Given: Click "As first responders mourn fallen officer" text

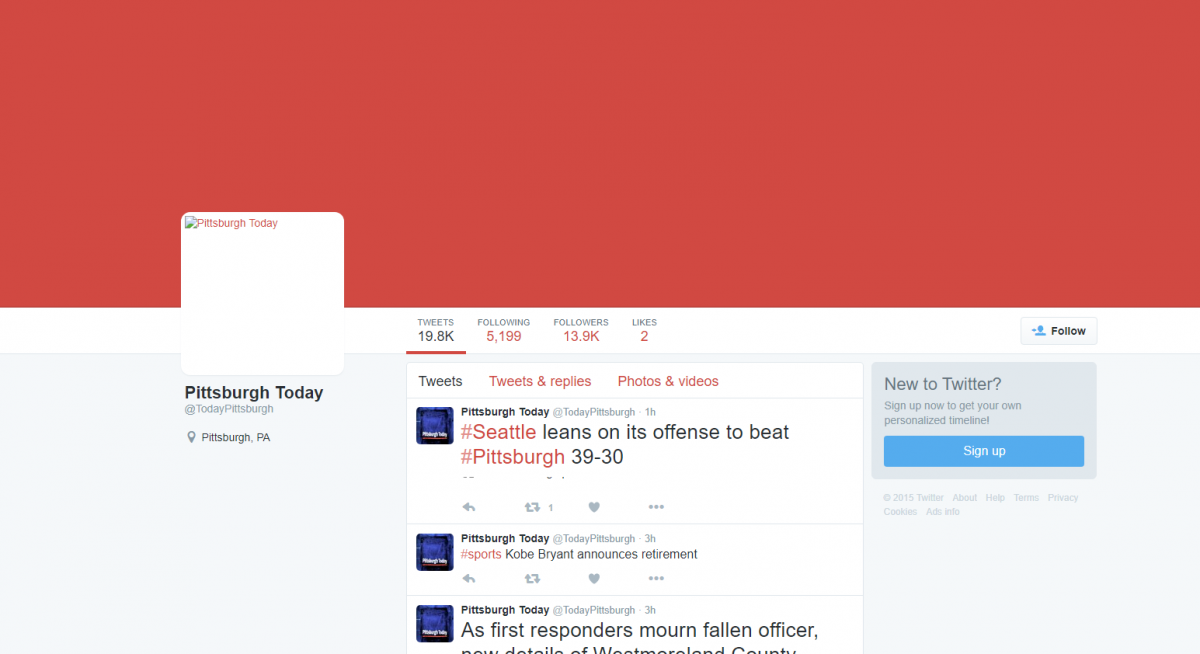Looking at the screenshot, I should click(x=640, y=631).
